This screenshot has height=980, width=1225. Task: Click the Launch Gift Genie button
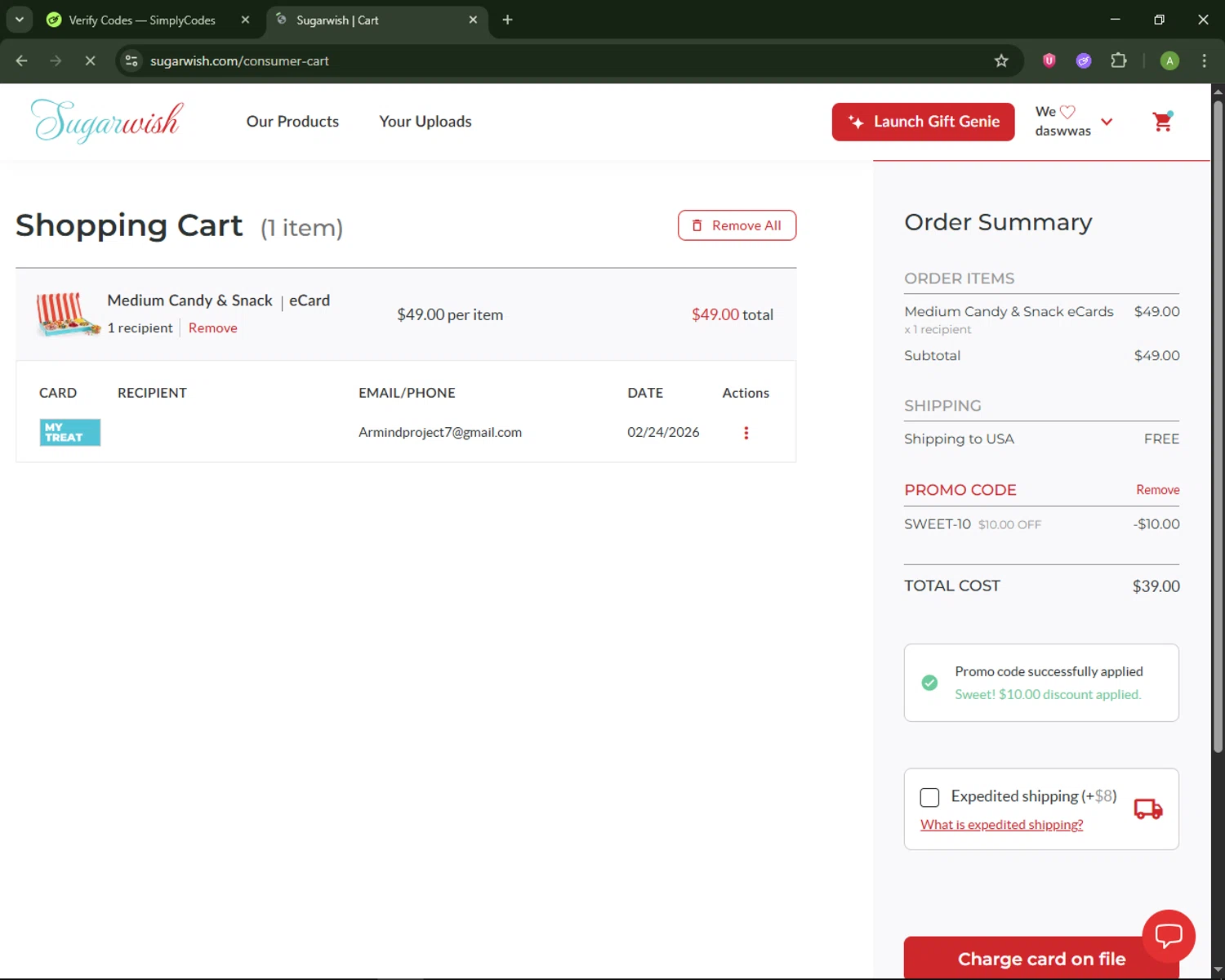point(923,122)
